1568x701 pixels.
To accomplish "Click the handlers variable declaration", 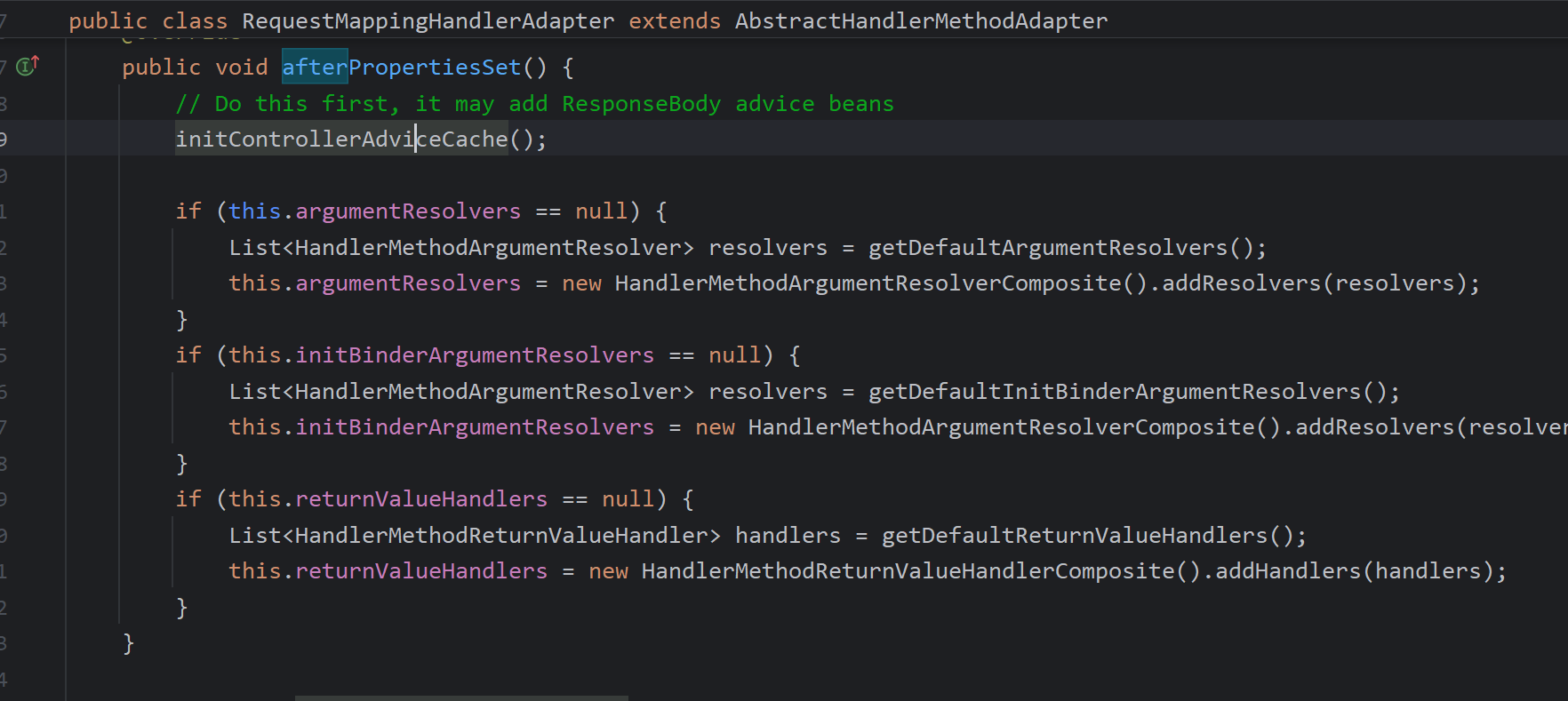I will (788, 536).
